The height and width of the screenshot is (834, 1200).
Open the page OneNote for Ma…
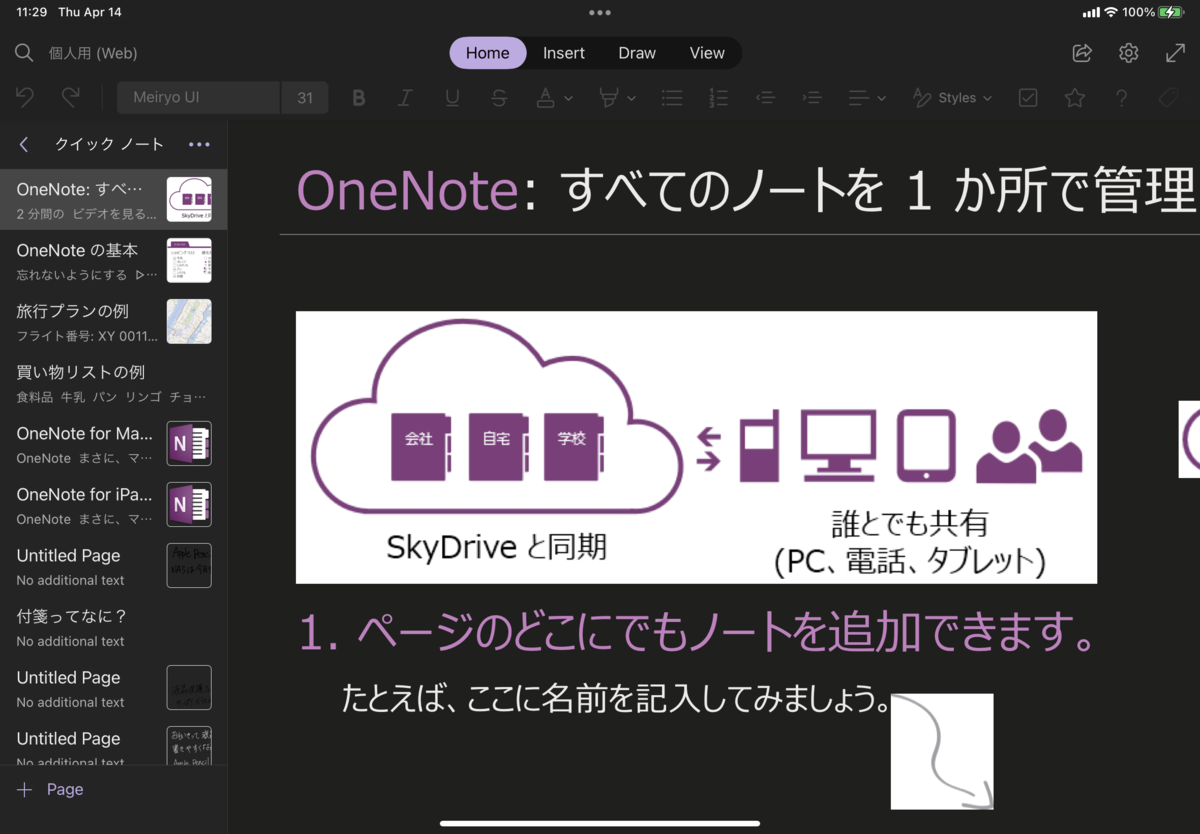pyautogui.click(x=113, y=443)
